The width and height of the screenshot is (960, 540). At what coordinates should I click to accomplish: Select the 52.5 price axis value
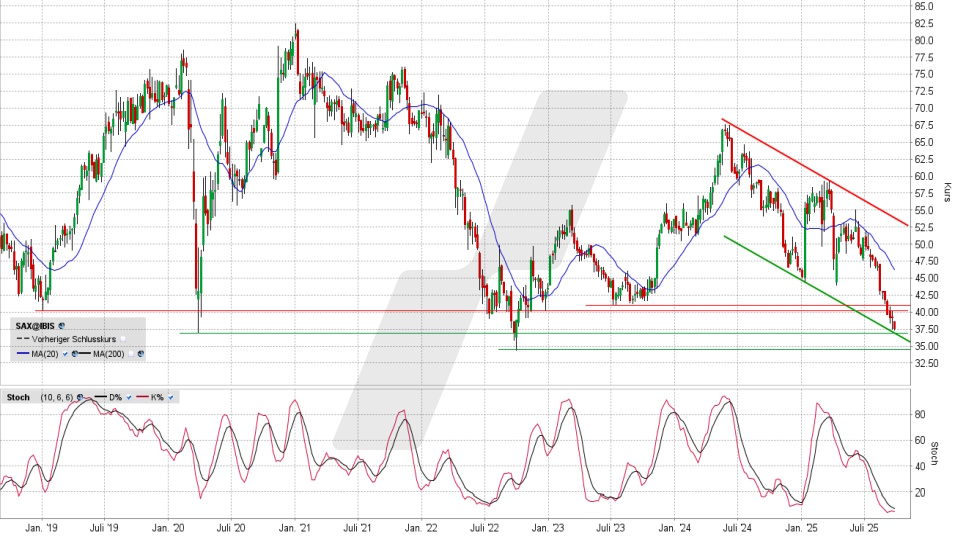[x=924, y=227]
